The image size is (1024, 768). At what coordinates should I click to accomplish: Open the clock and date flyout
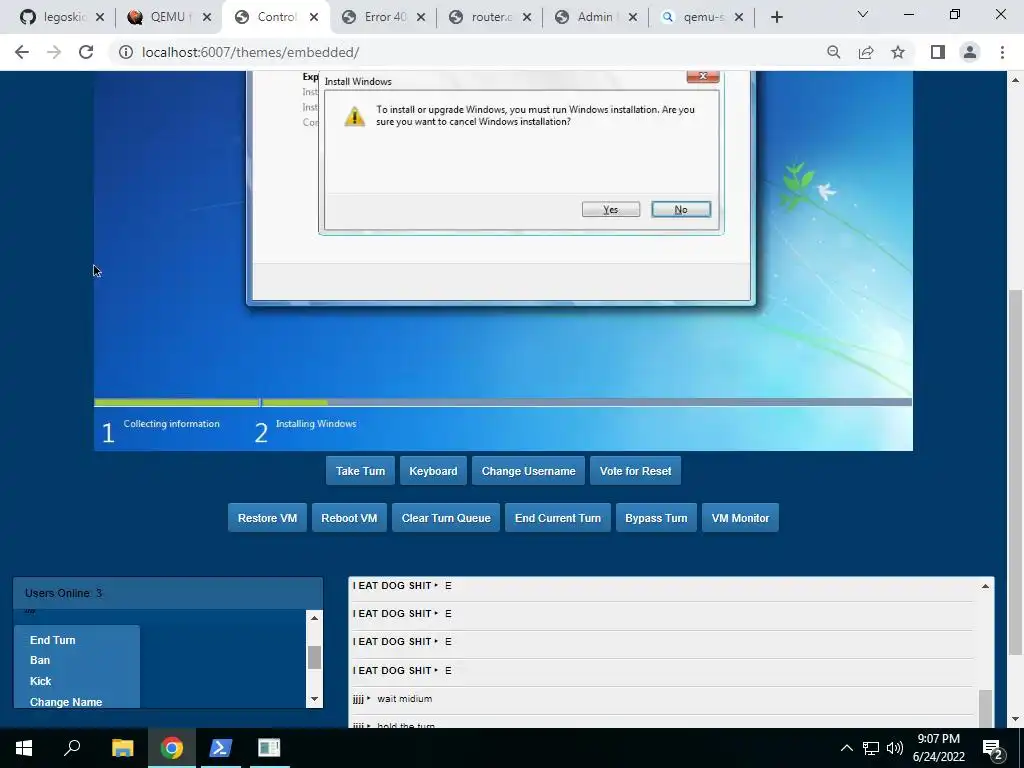[938, 748]
